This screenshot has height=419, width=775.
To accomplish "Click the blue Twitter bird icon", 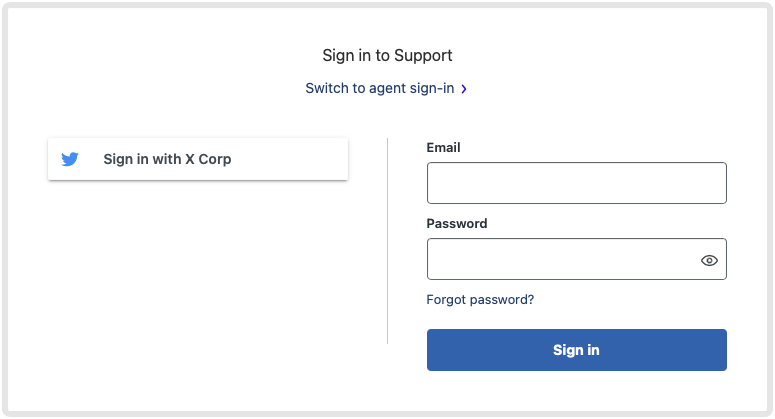I will pyautogui.click(x=70, y=159).
